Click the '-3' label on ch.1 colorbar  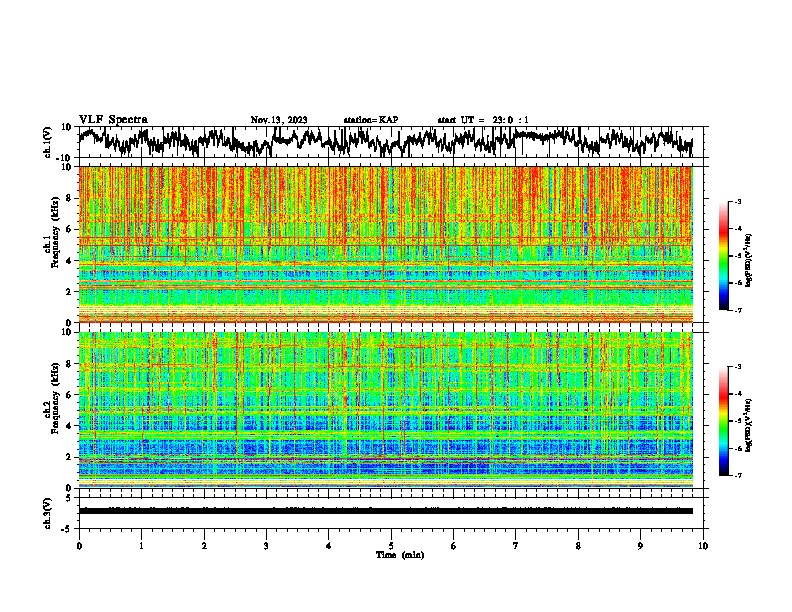pos(737,202)
